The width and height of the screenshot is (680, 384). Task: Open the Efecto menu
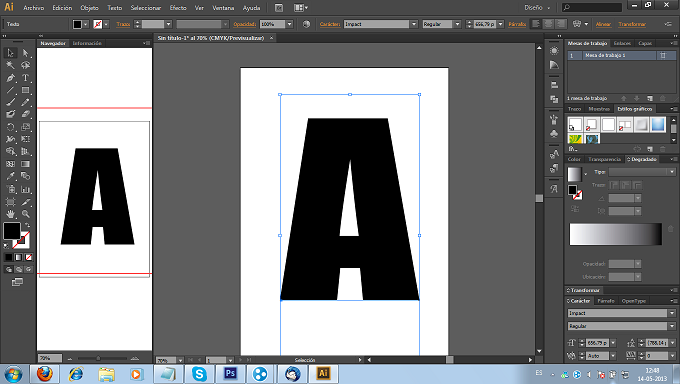(x=178, y=8)
